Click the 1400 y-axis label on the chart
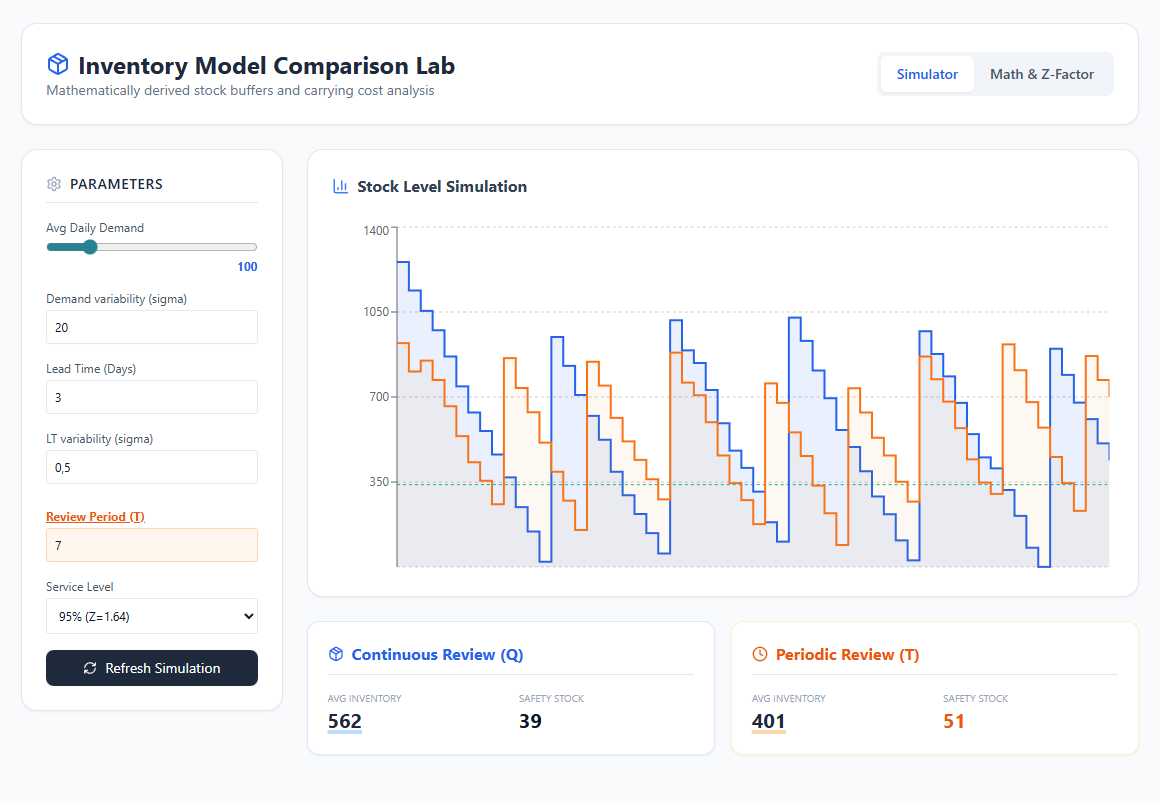This screenshot has height=803, width=1160. pos(376,230)
